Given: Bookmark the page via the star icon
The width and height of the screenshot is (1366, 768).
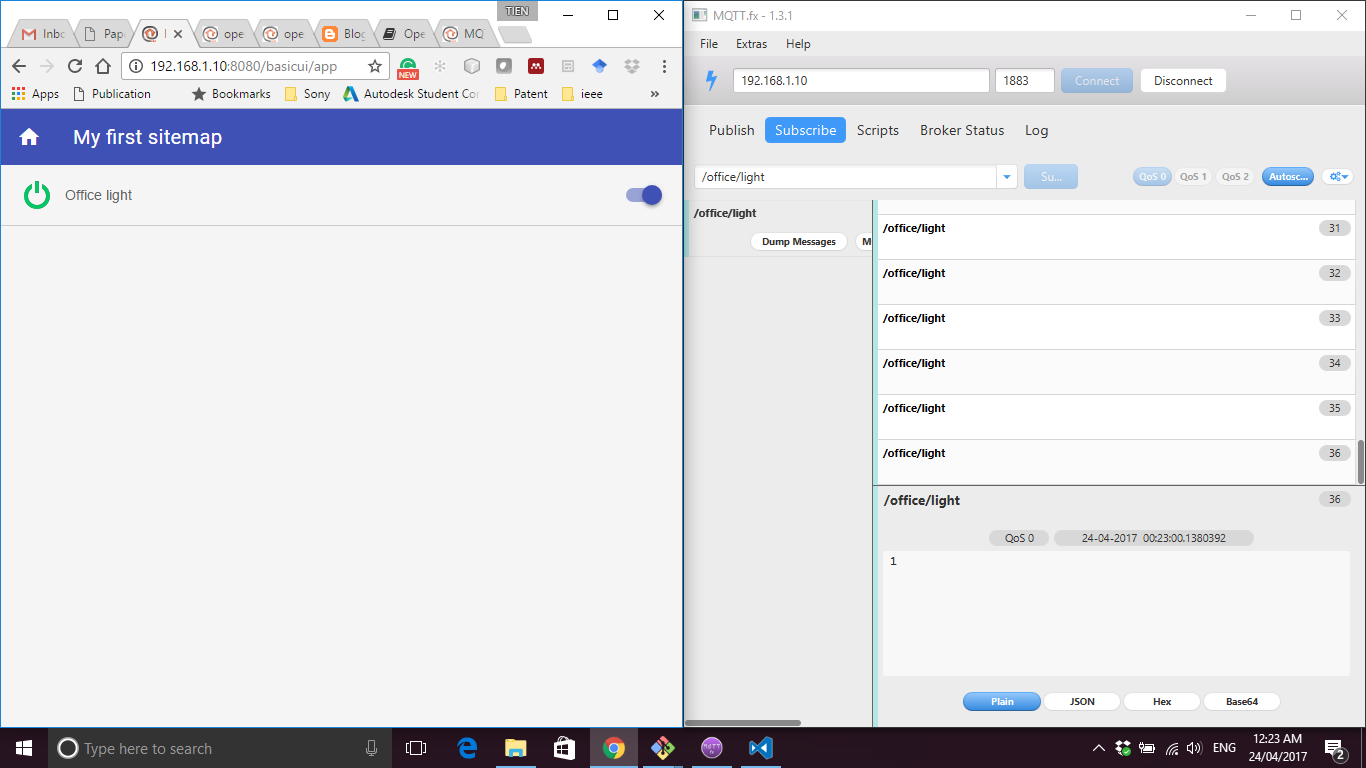Looking at the screenshot, I should tap(372, 66).
